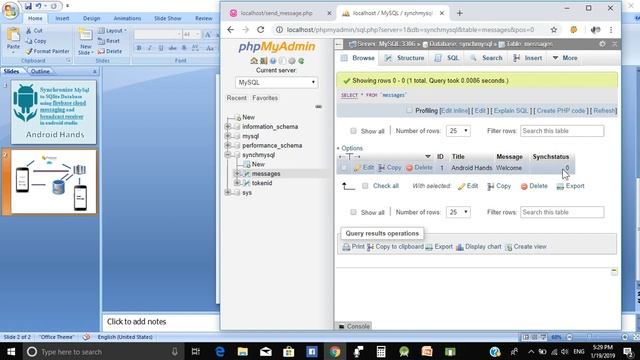Open the More tab dropdown

[565, 58]
